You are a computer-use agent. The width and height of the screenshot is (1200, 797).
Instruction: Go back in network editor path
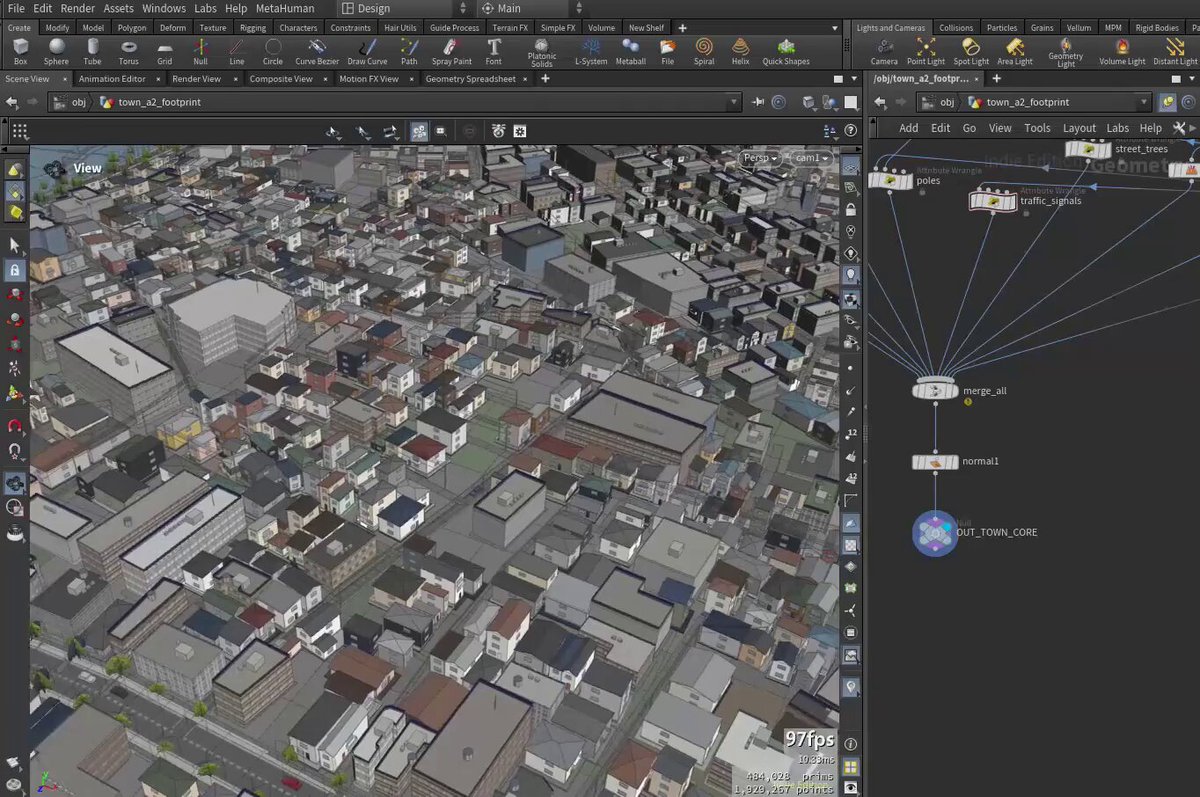coord(880,102)
